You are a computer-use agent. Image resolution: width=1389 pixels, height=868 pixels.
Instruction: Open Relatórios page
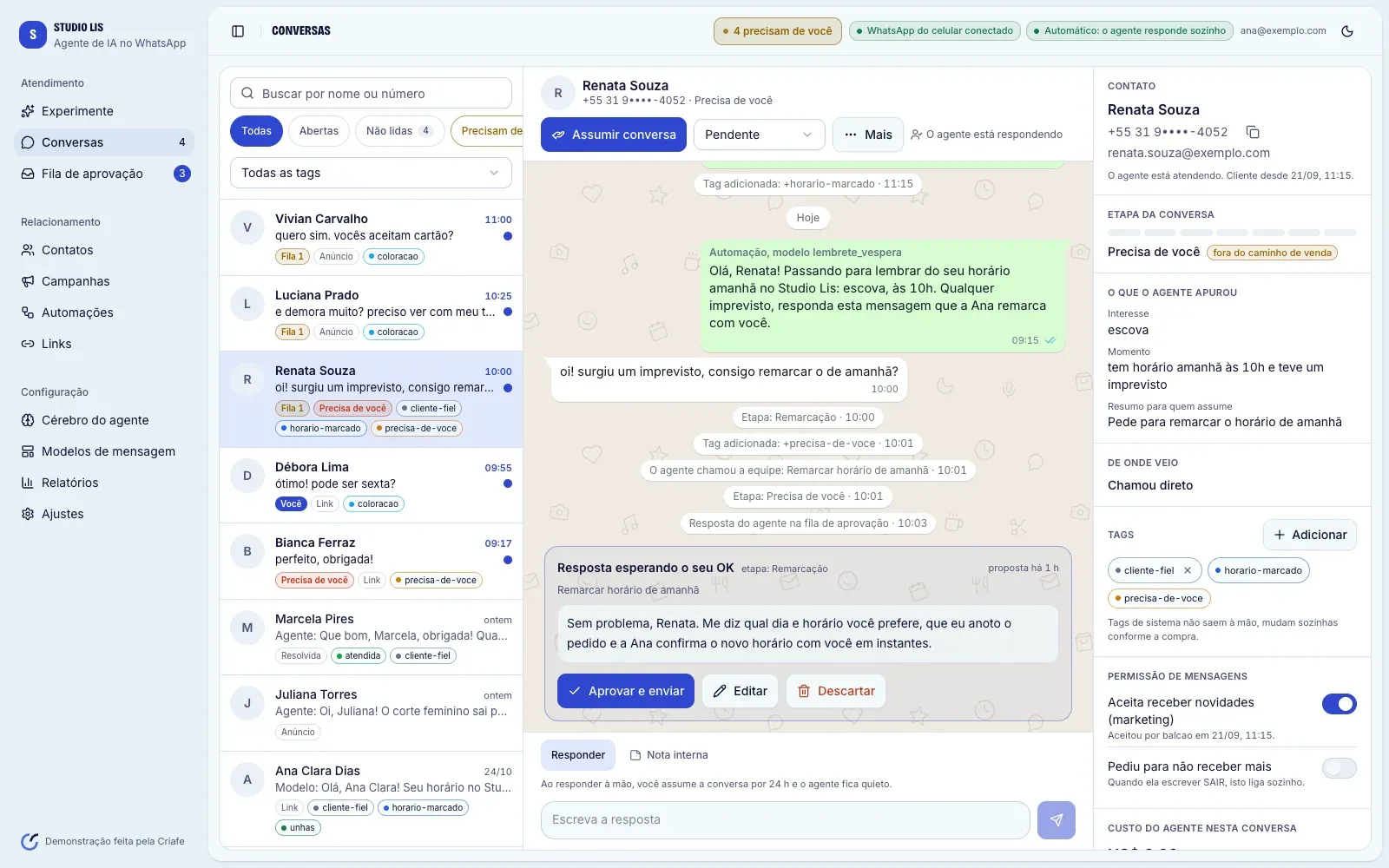tap(104, 483)
